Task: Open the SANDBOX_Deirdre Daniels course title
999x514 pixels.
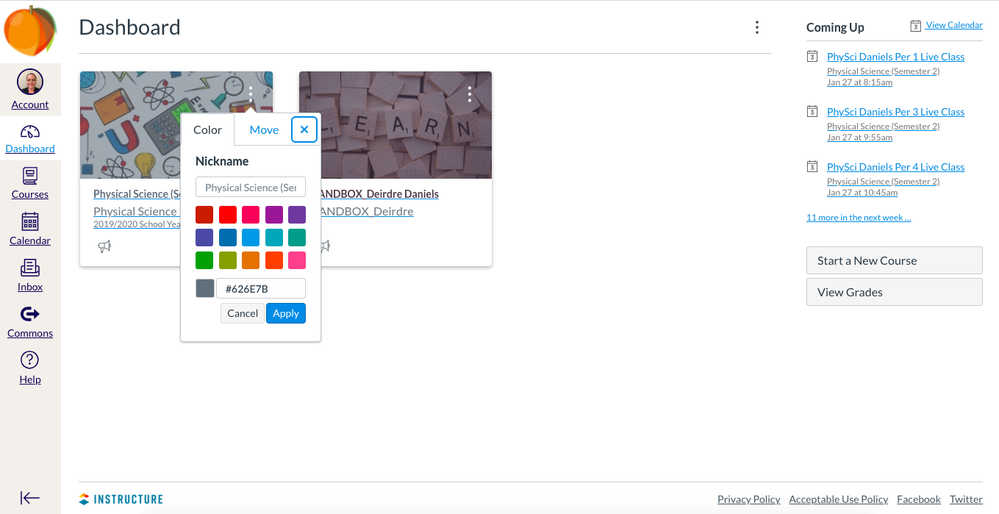Action: [380, 194]
